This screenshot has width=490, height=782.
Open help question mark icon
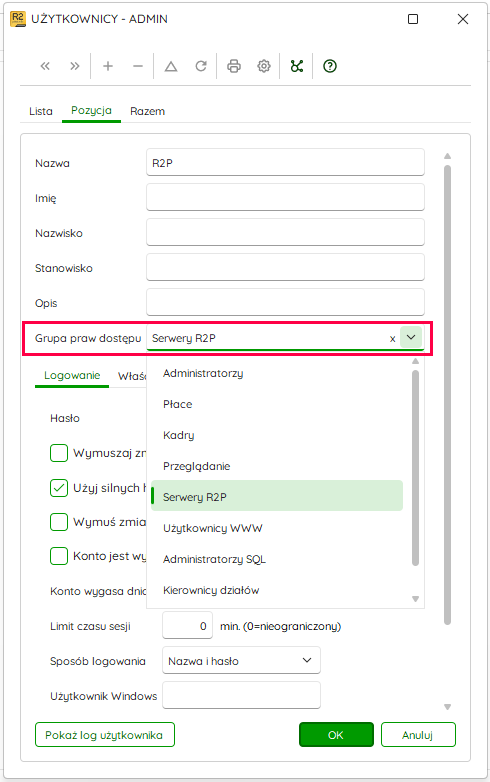click(330, 66)
